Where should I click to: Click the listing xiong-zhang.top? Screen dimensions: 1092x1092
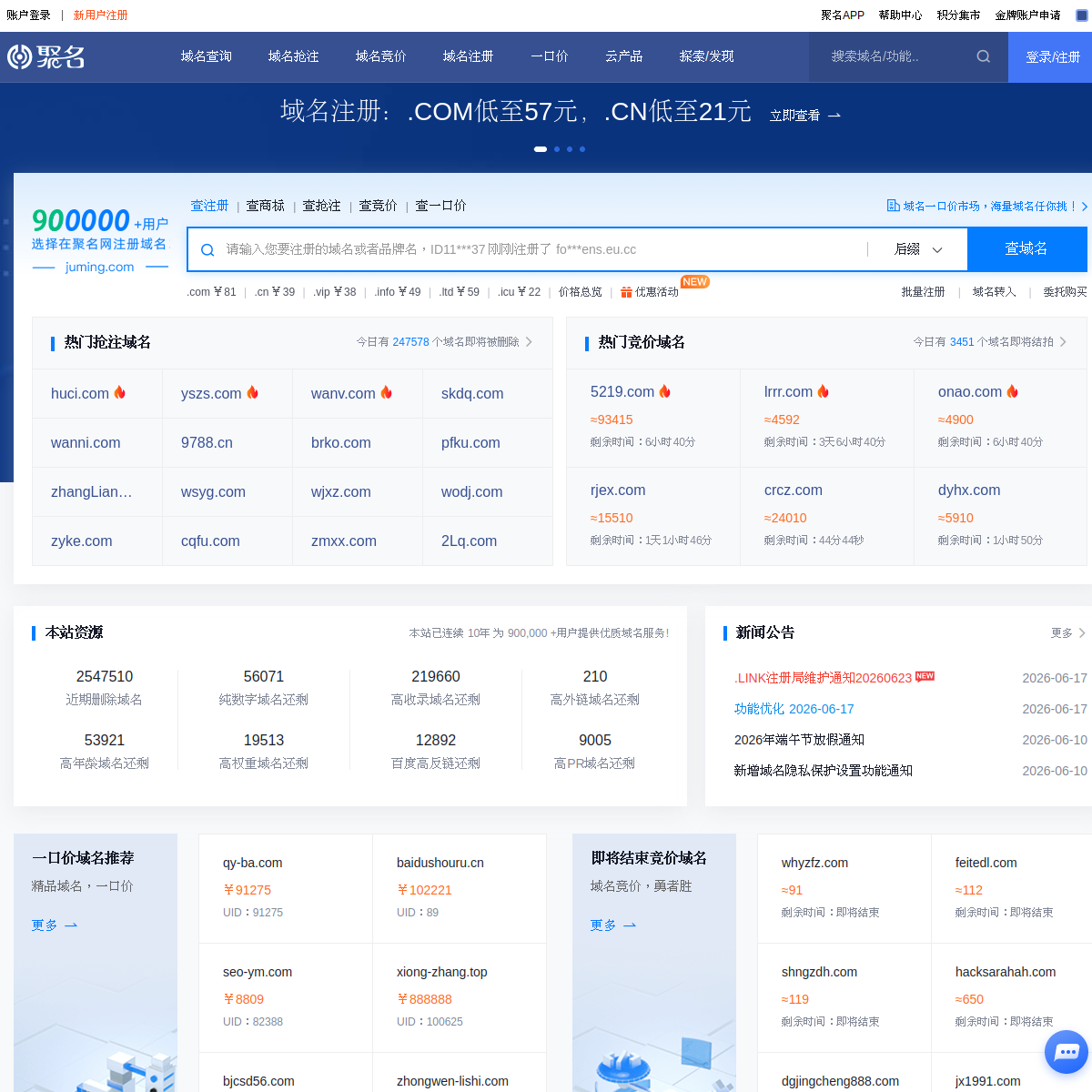click(442, 972)
